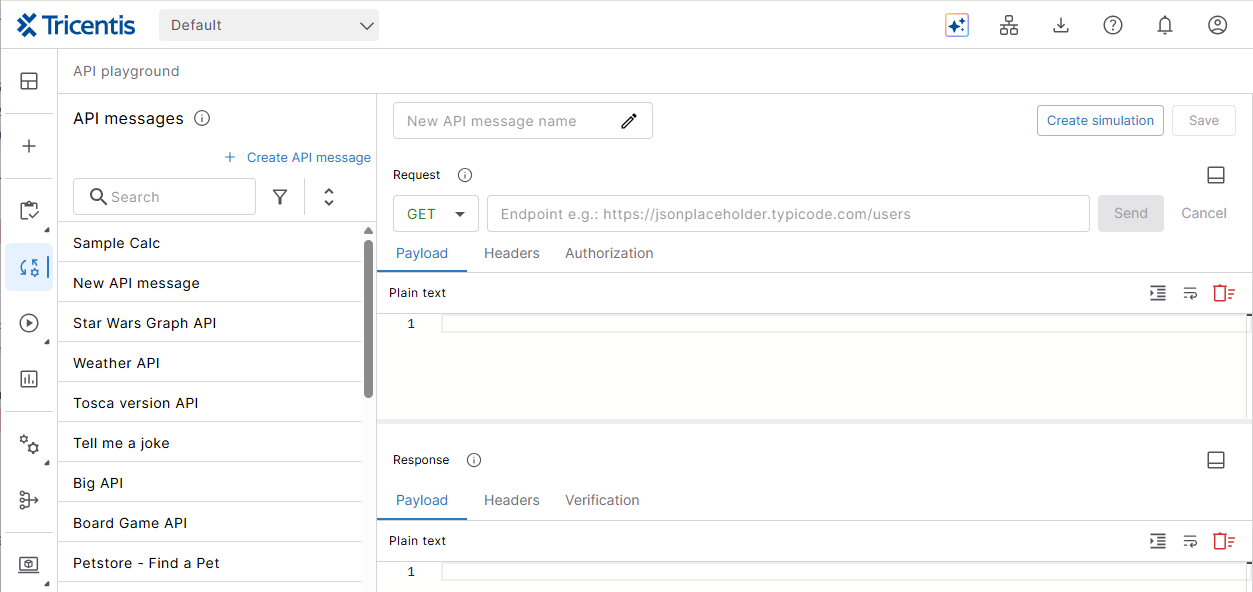Click the API messages list scrollbar

368,320
